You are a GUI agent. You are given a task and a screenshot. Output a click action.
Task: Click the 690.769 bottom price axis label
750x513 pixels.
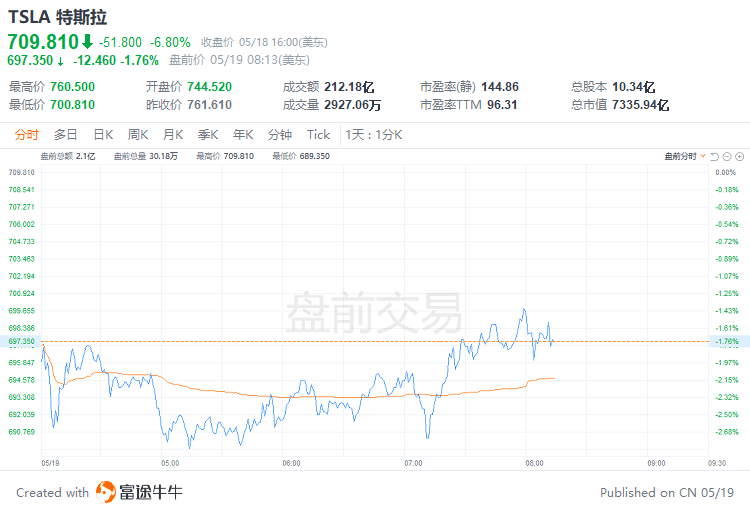click(22, 432)
